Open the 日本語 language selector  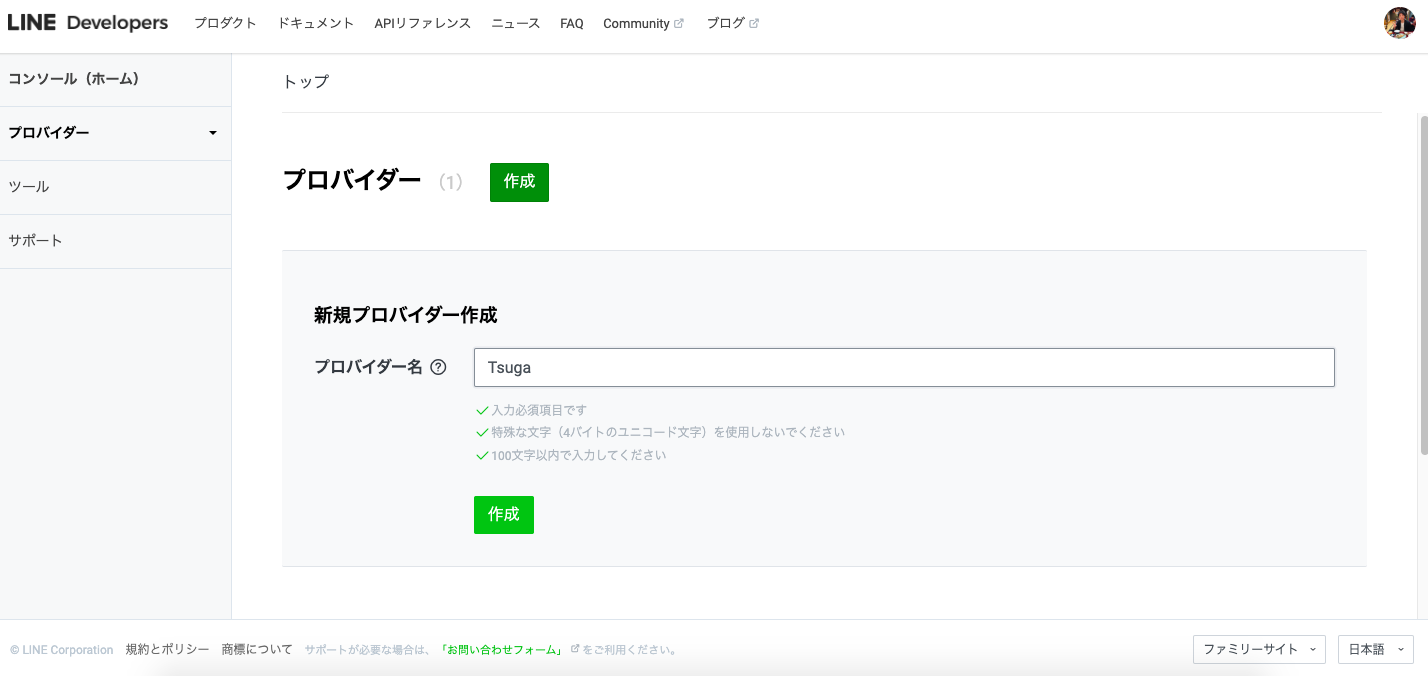tap(1375, 649)
